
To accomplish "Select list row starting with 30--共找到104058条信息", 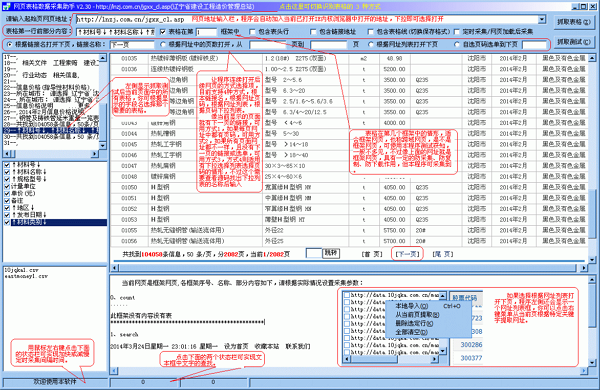I will tap(51, 137).
